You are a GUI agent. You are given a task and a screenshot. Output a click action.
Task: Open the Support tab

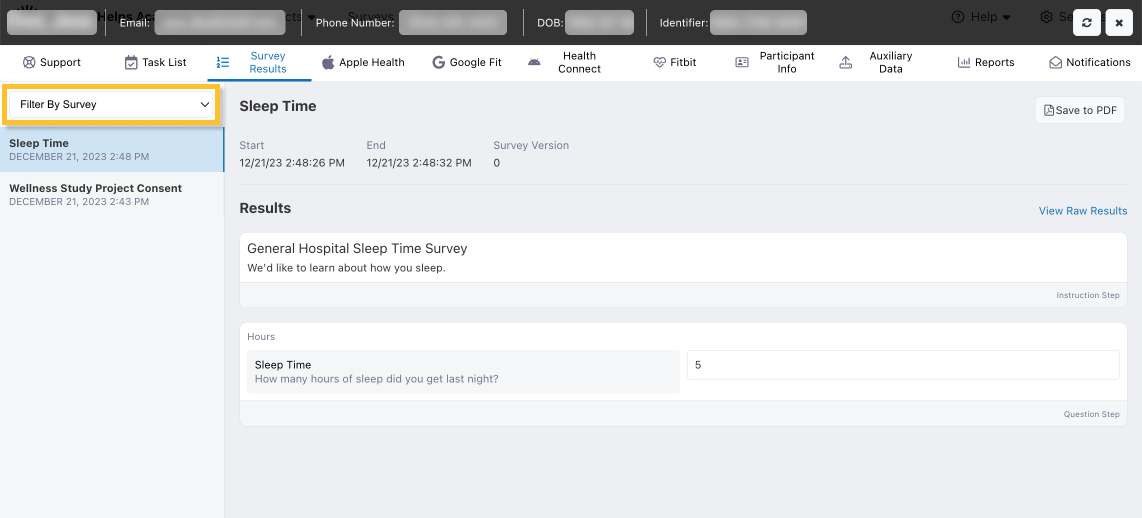tap(52, 62)
